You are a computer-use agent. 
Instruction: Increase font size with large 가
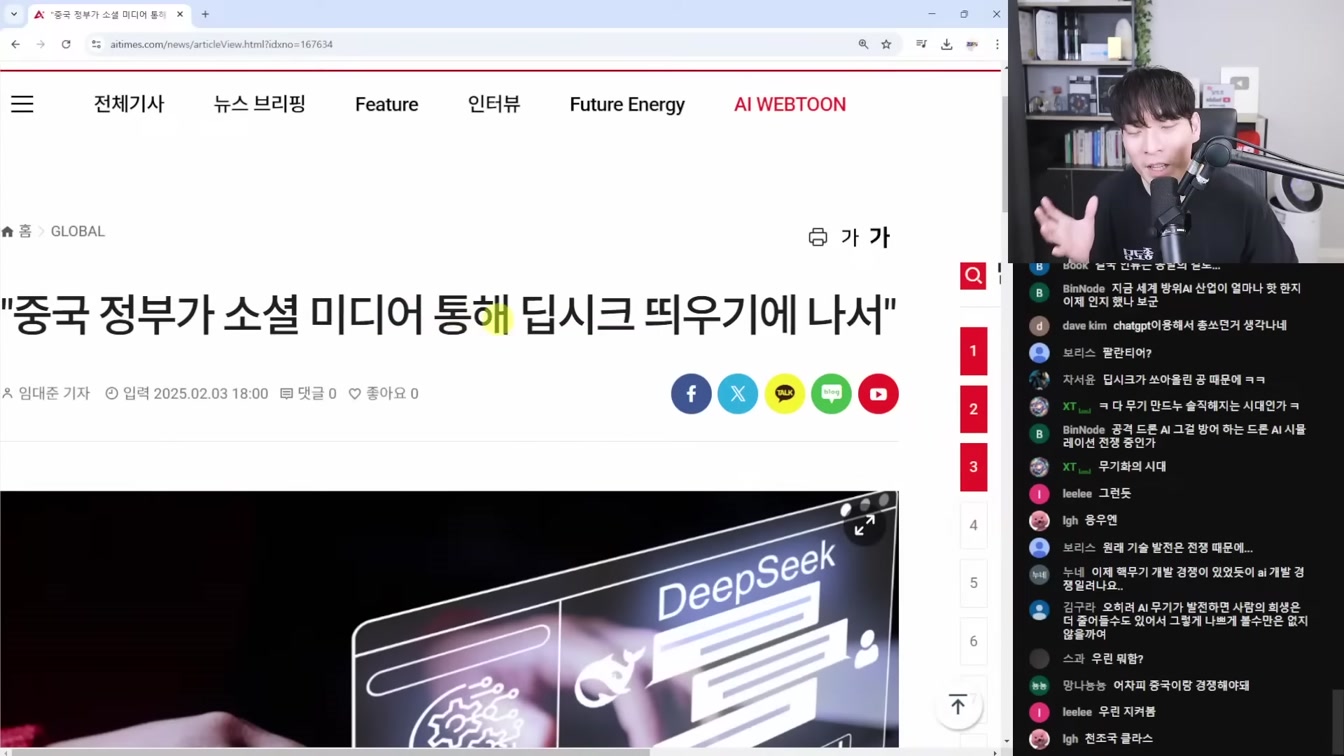(879, 237)
